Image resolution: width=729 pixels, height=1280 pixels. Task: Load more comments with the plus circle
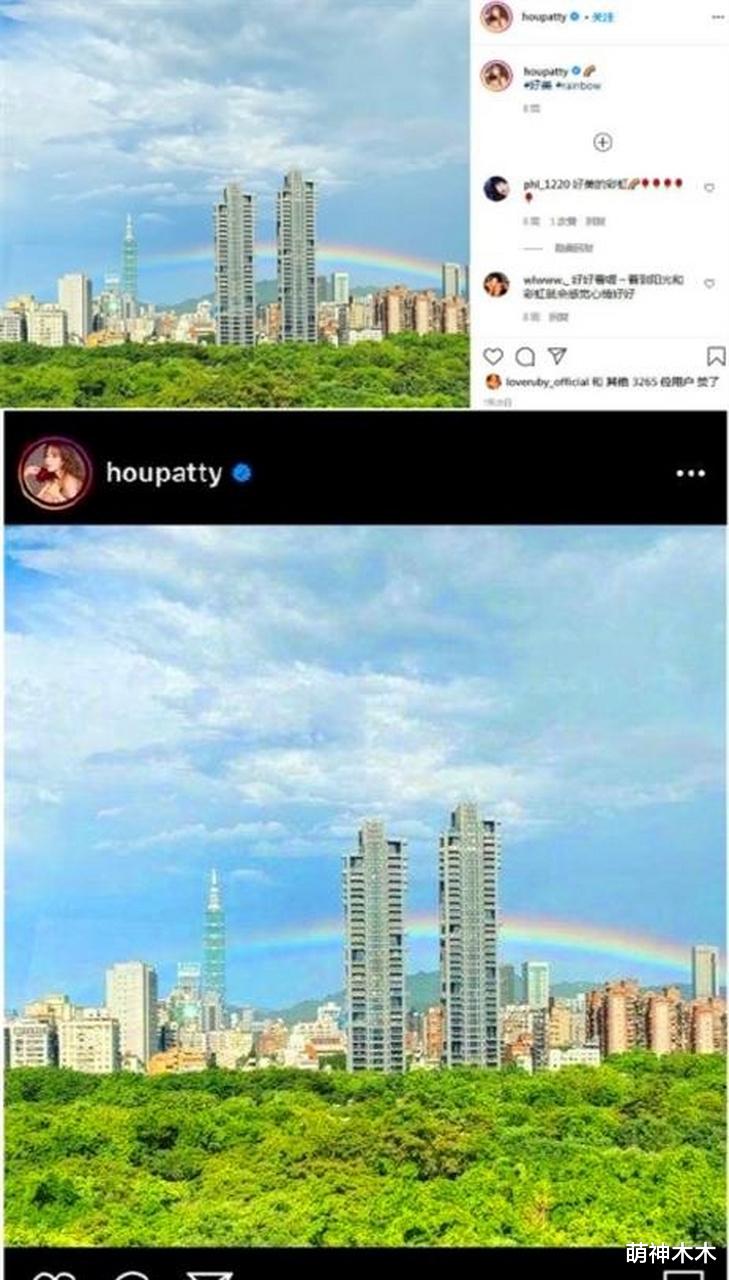pos(602,142)
